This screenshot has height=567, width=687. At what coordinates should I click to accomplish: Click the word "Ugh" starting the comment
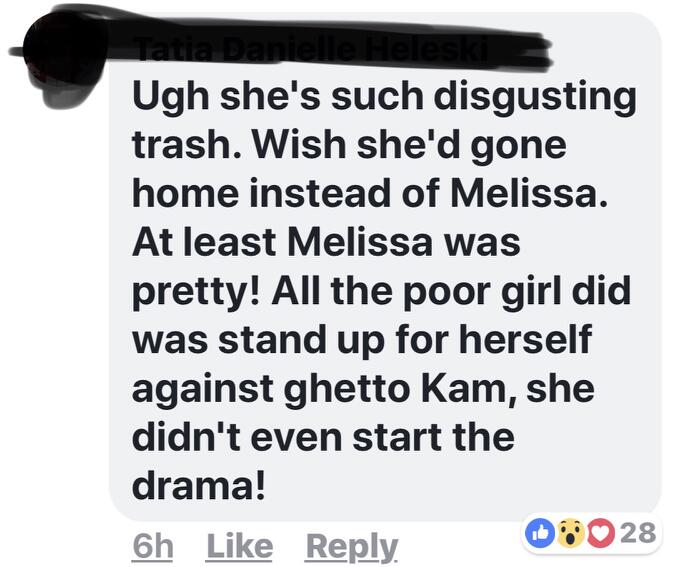point(171,97)
